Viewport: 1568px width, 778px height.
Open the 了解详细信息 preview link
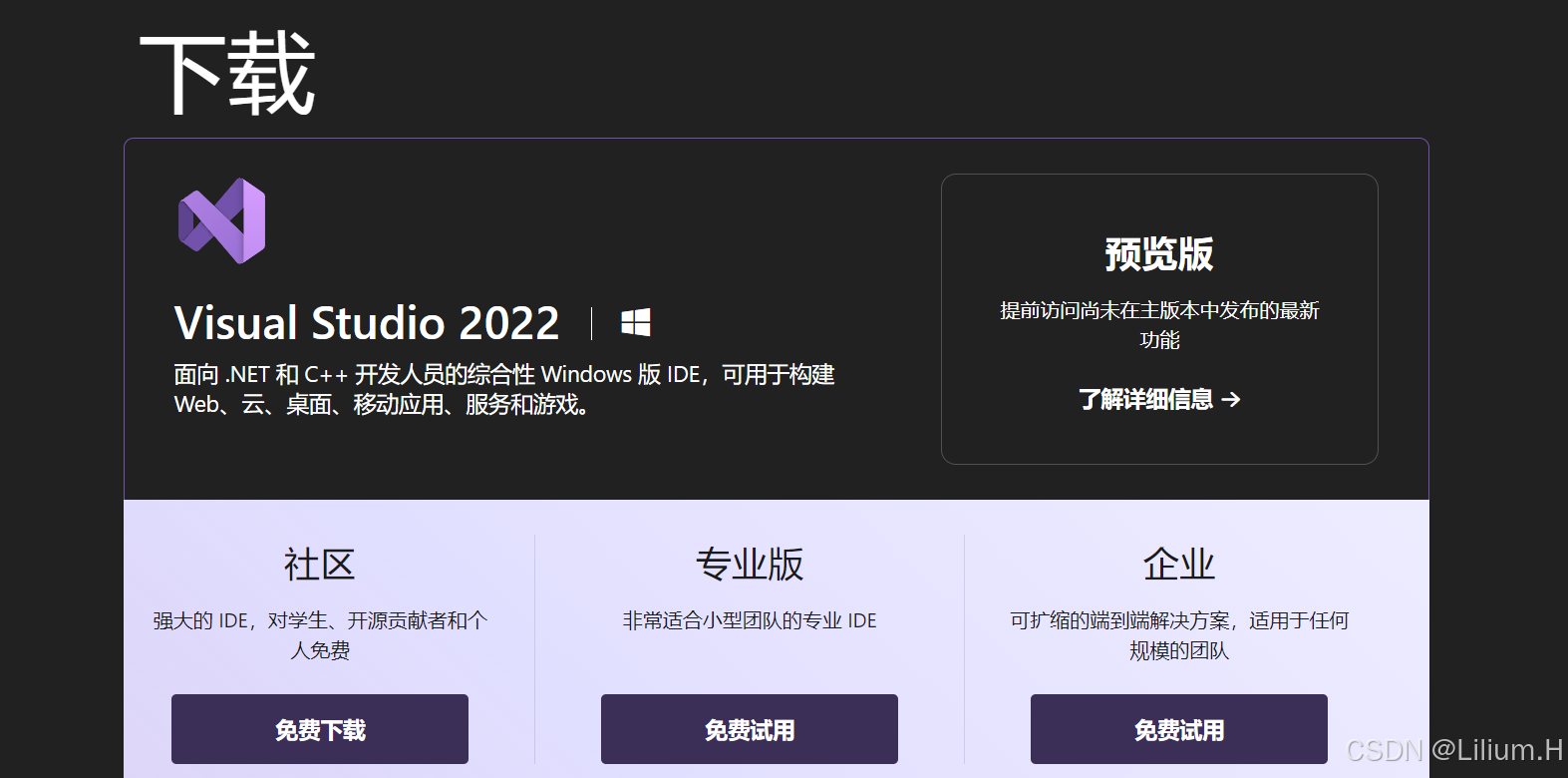[1159, 399]
